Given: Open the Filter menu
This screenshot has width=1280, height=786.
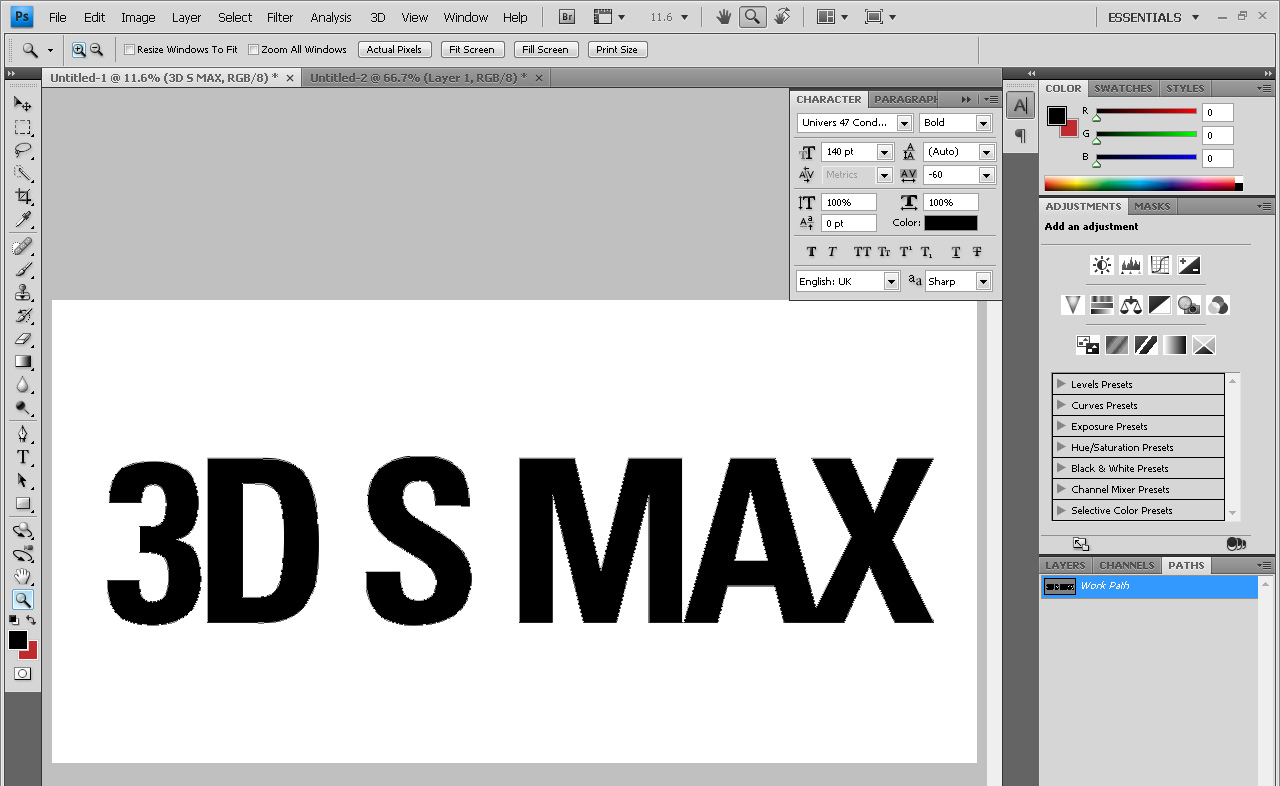Looking at the screenshot, I should pos(280,17).
